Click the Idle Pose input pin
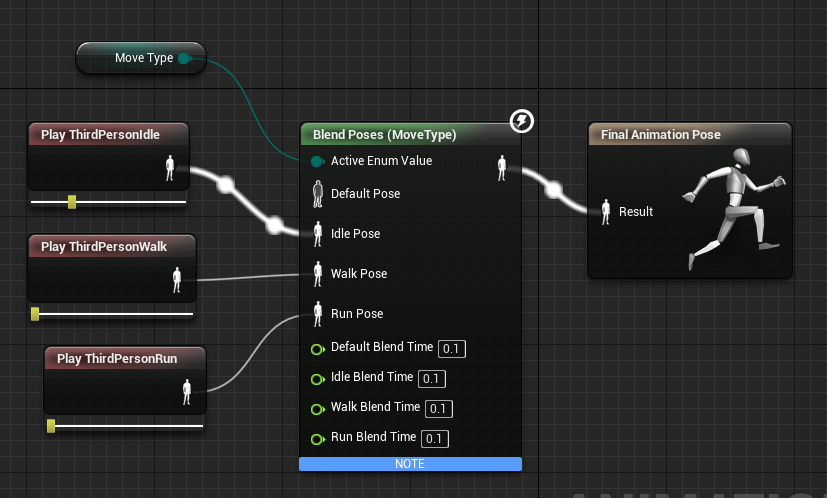 318,233
